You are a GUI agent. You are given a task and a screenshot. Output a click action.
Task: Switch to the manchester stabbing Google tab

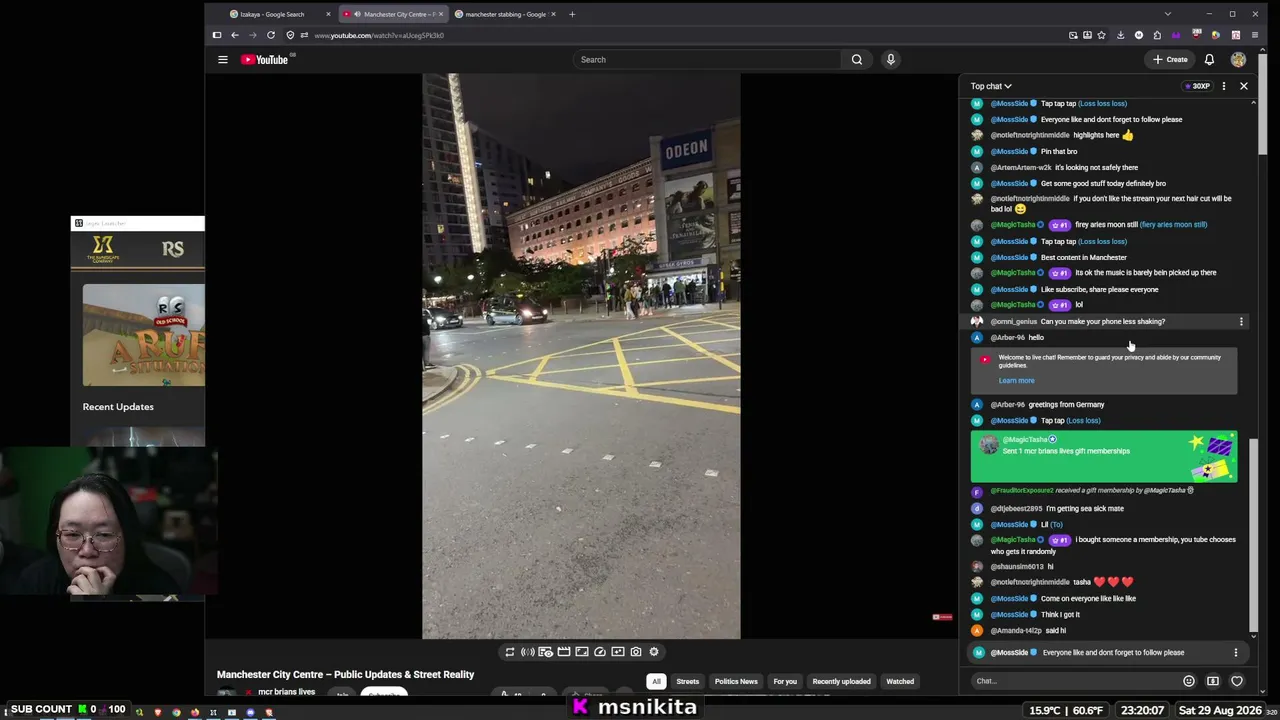507,14
